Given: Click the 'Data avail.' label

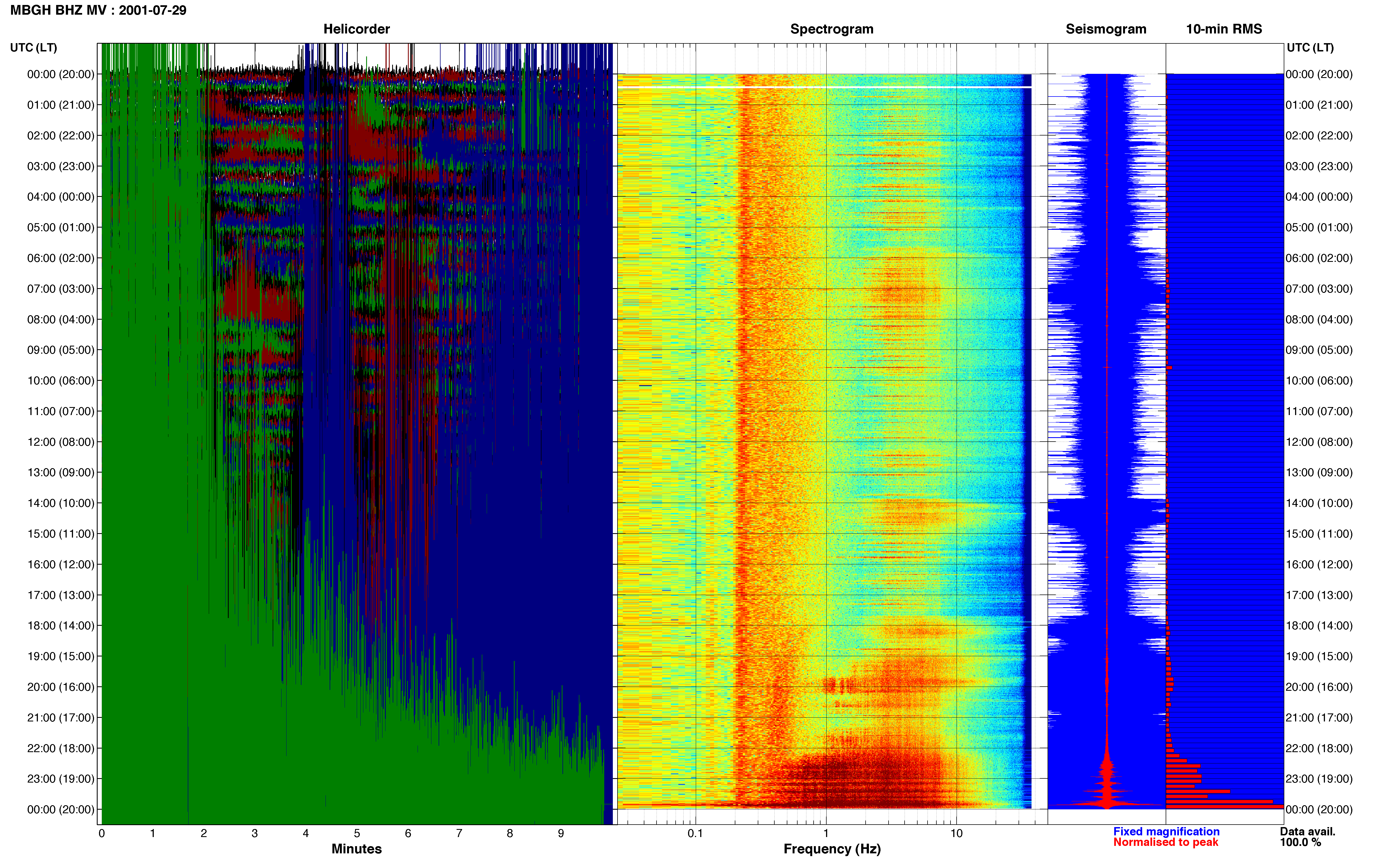Looking at the screenshot, I should [x=1308, y=831].
